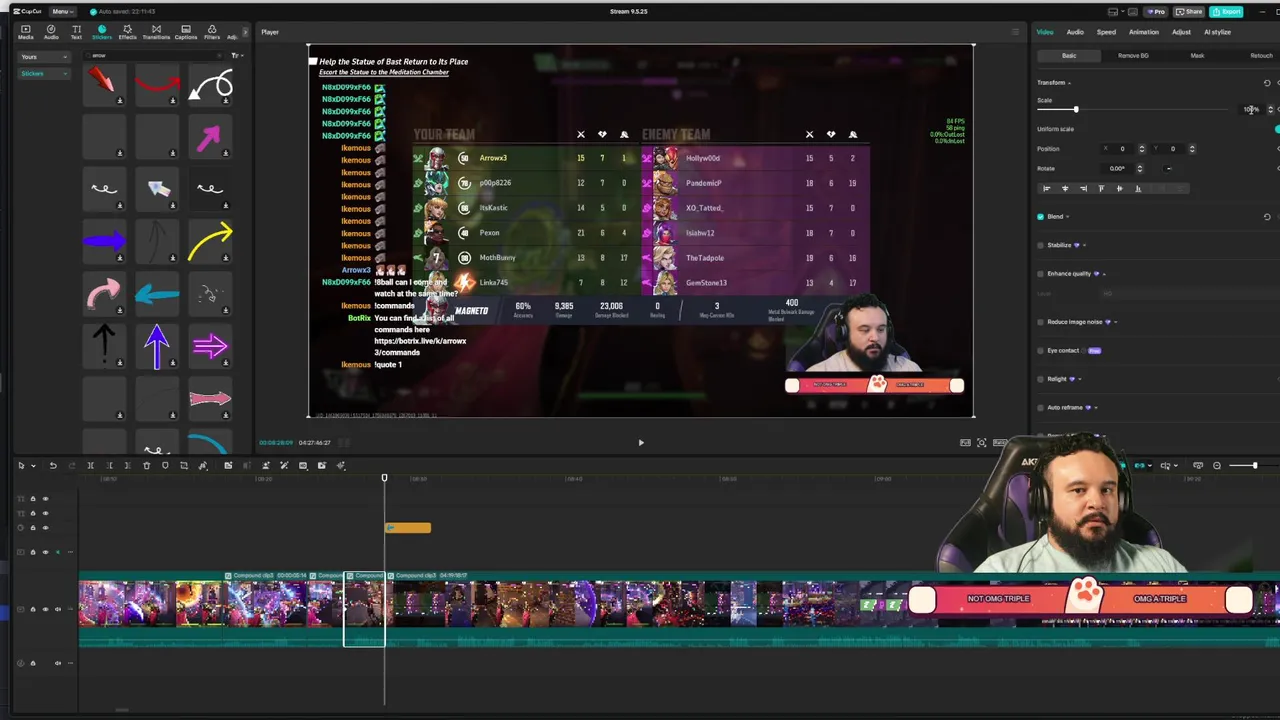The width and height of the screenshot is (1280, 720).
Task: Open the CapCut Menu dropdown
Action: pos(62,12)
